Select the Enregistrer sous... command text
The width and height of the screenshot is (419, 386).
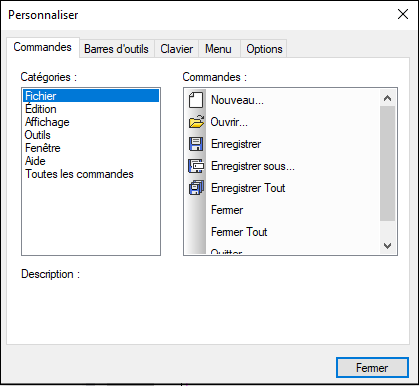(253, 166)
